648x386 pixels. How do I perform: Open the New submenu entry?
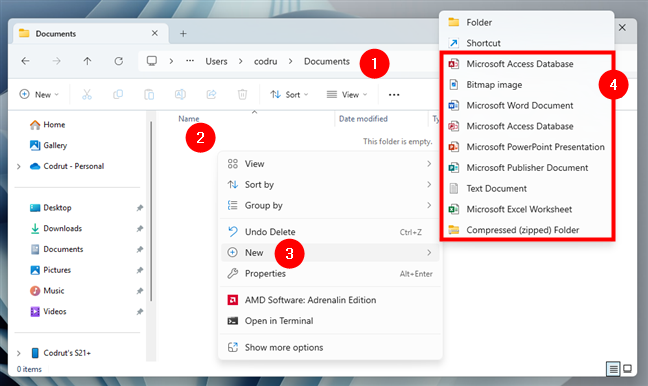(330, 253)
